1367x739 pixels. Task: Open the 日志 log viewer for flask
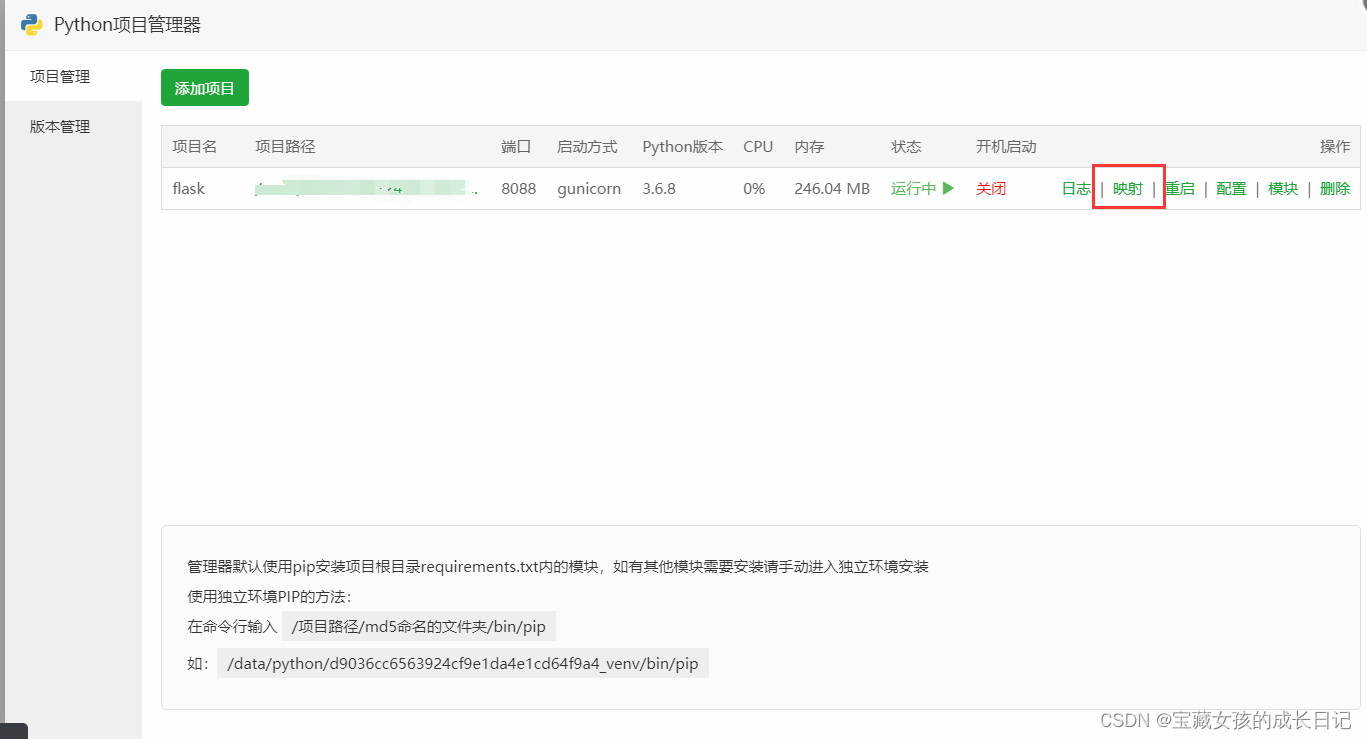point(1075,188)
